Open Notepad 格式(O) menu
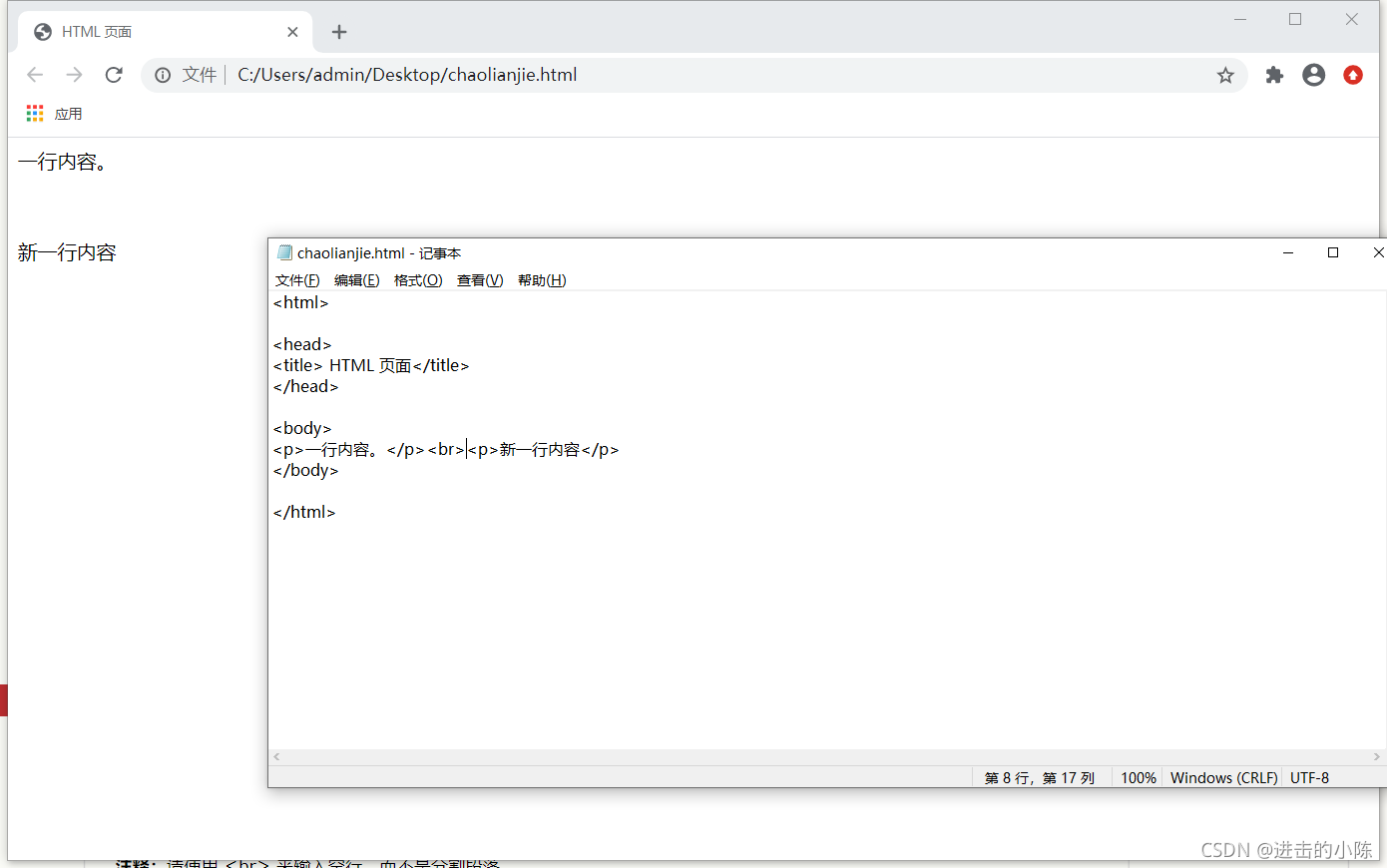 pos(418,280)
